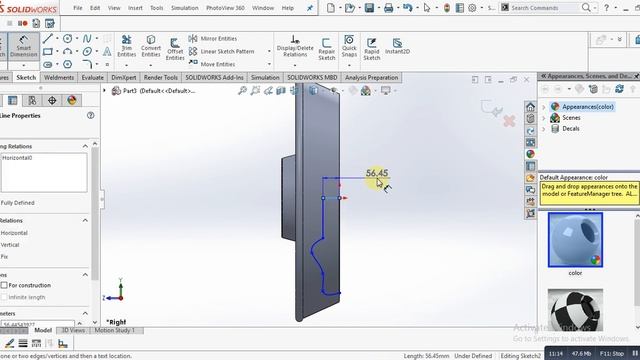The height and width of the screenshot is (360, 640).
Task: Open the Motion Study 1 tab
Action: (115, 330)
